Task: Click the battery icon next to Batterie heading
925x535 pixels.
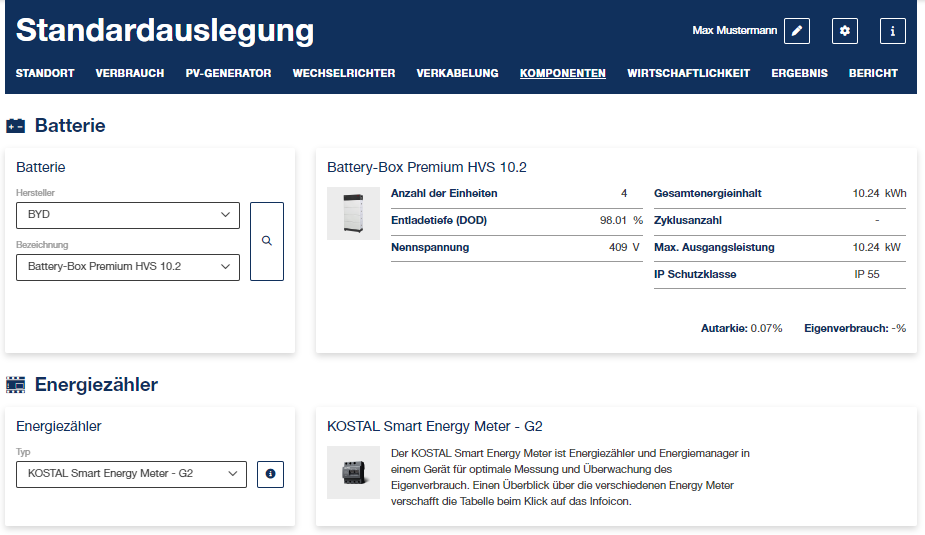Action: click(x=15, y=126)
